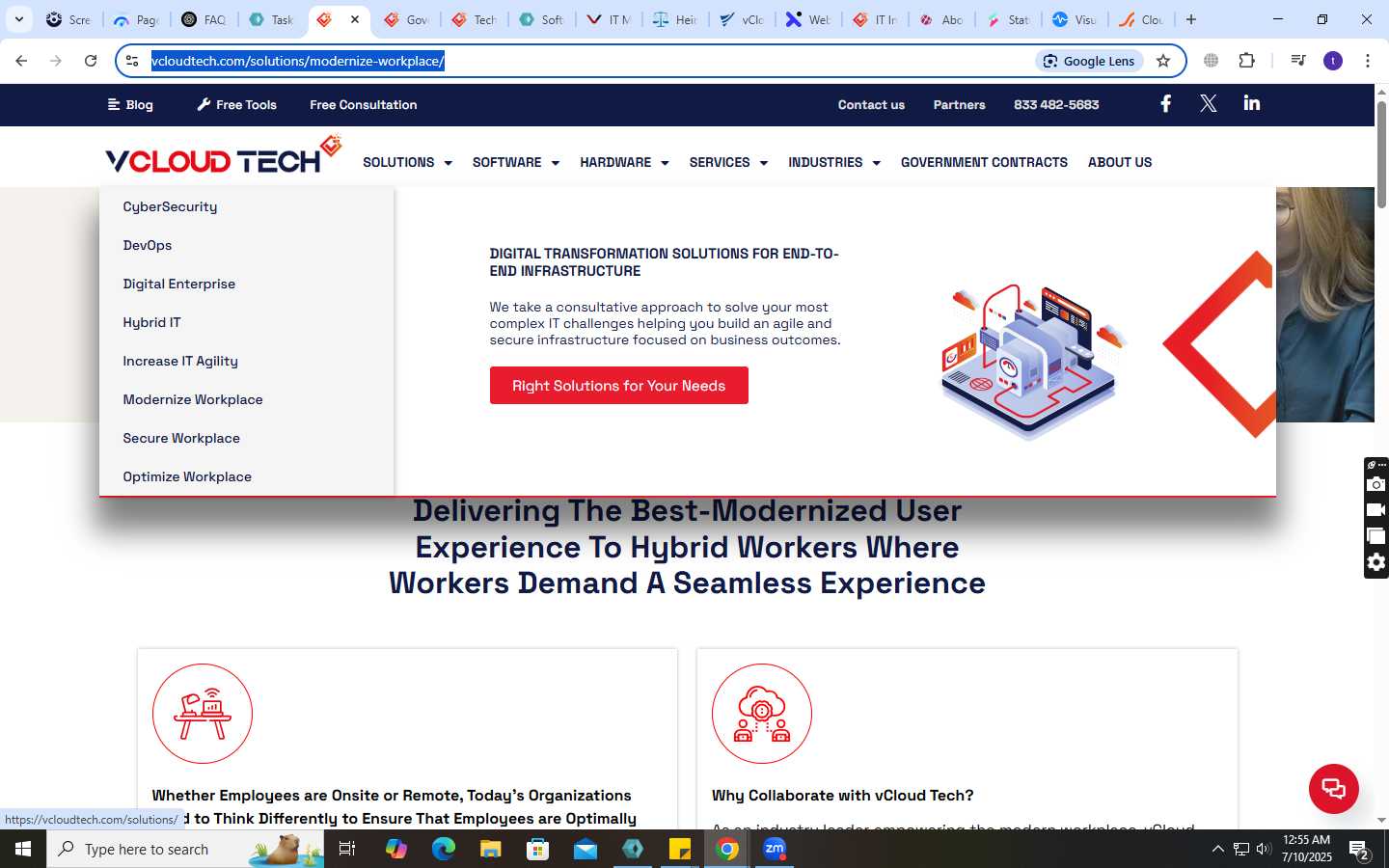Close the current vCloud Tech tab

[355, 19]
